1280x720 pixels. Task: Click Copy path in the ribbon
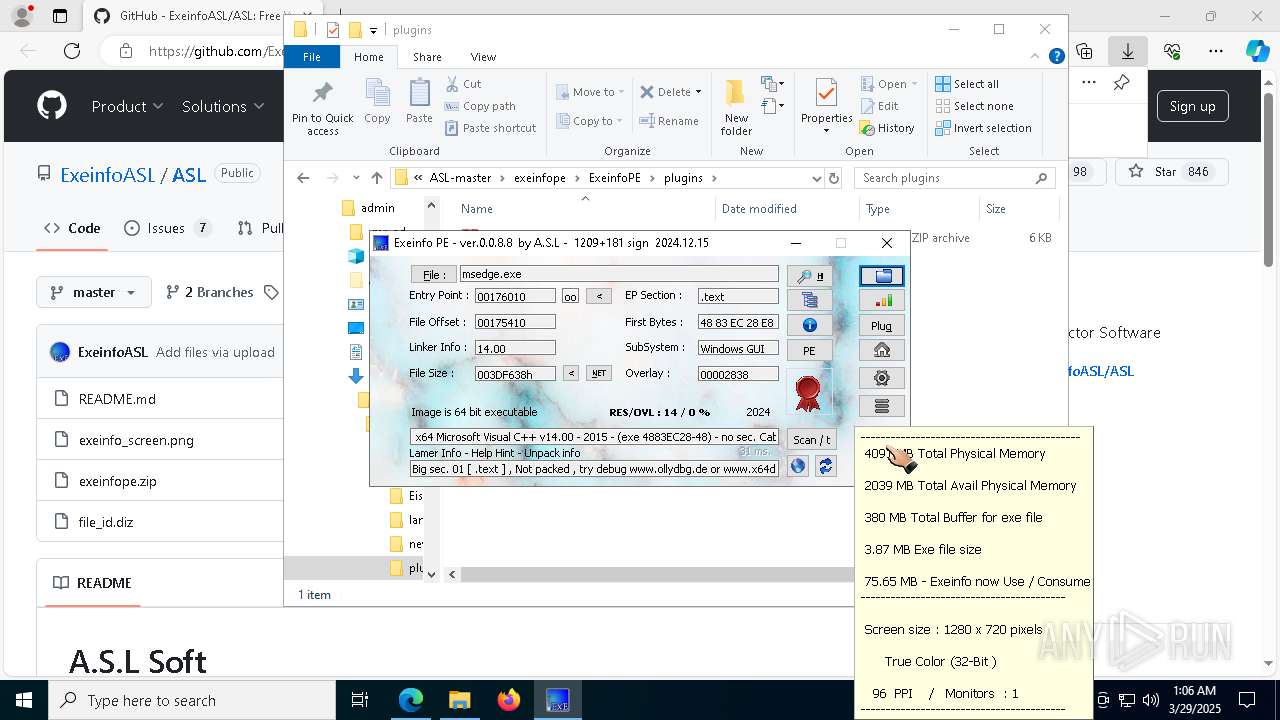click(481, 106)
